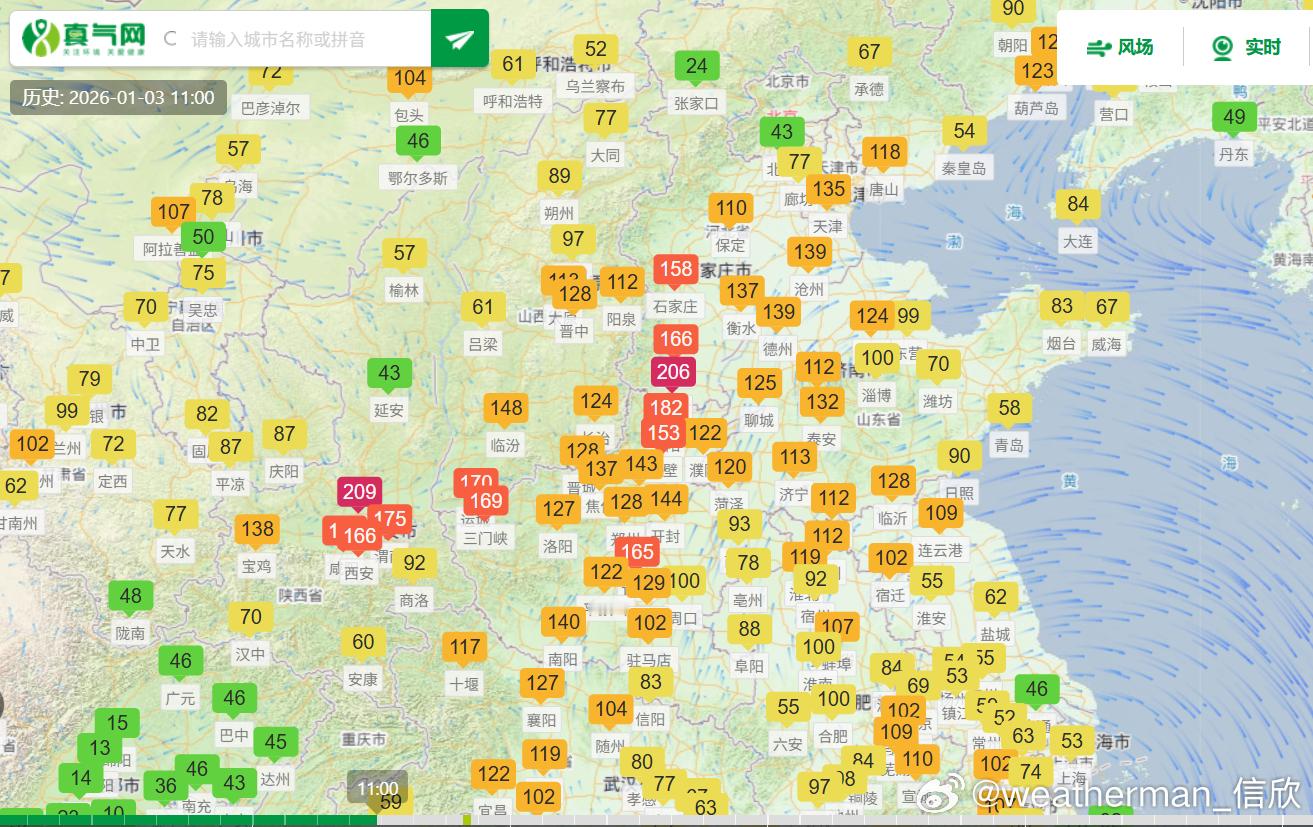Select the 84 marker at 大连
Screen dimensions: 1313x827
(x=1077, y=206)
